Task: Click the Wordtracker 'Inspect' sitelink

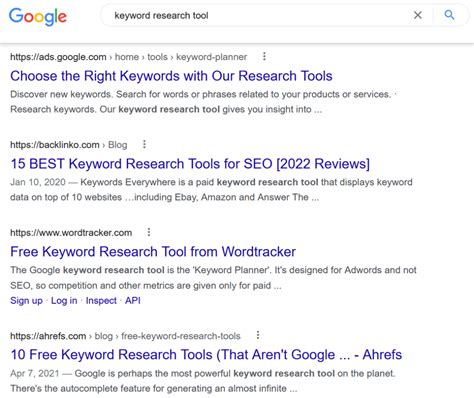Action: [x=101, y=301]
